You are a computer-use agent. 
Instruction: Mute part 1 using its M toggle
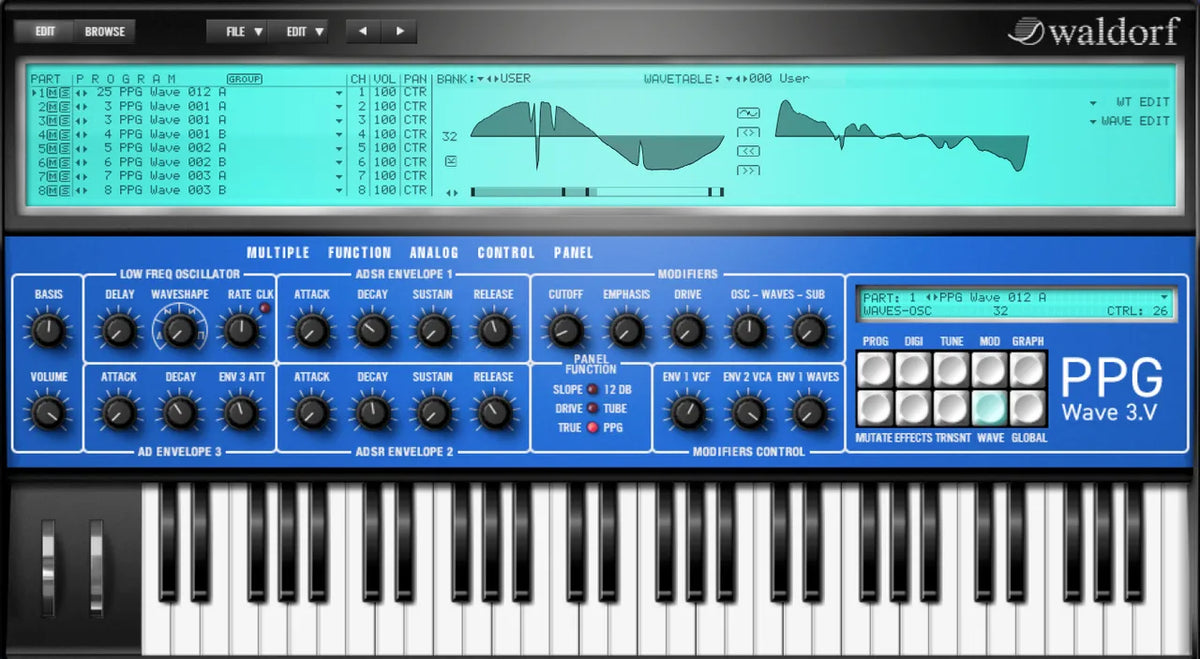51,93
